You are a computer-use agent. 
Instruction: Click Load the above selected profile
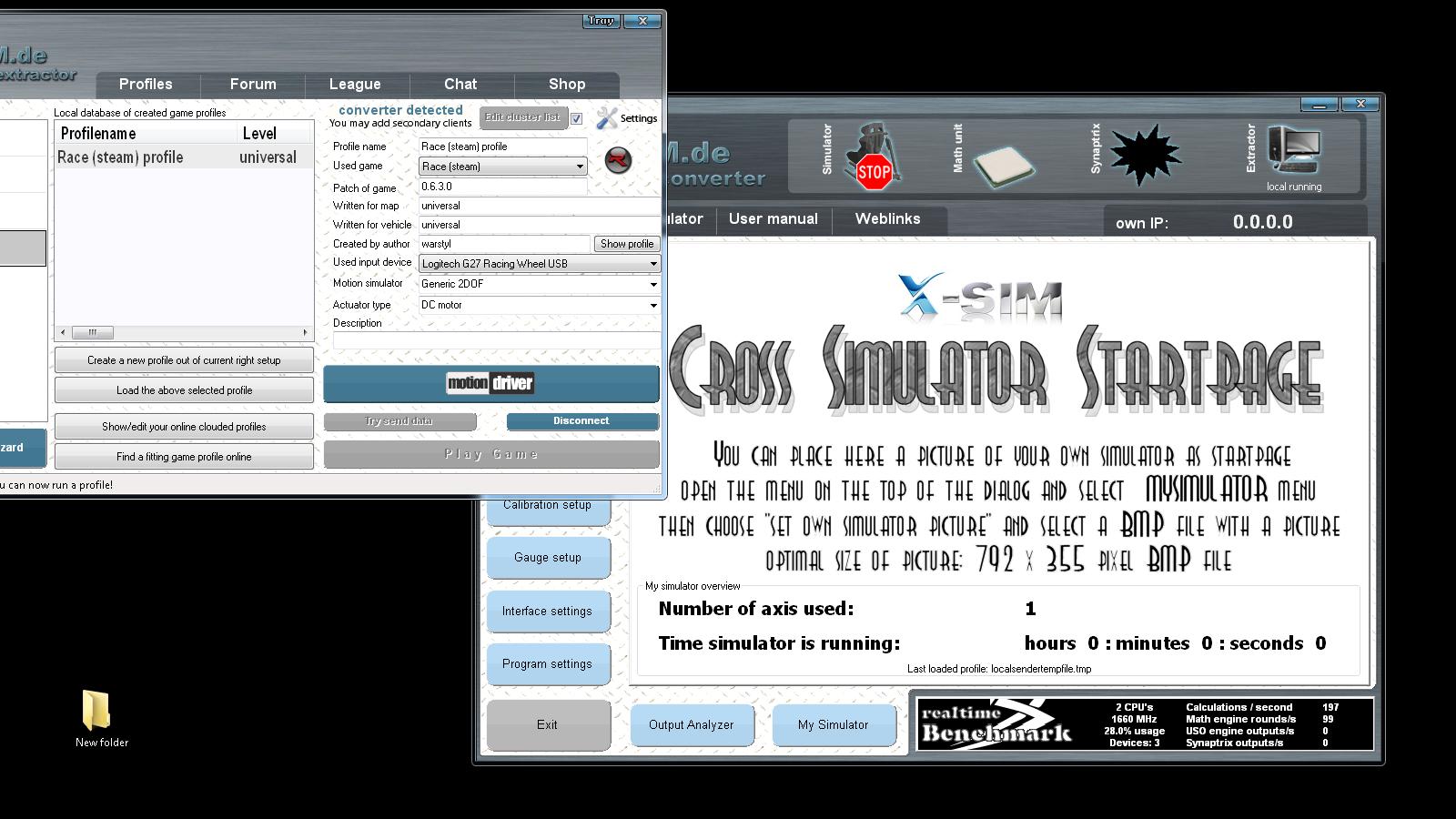(x=184, y=390)
